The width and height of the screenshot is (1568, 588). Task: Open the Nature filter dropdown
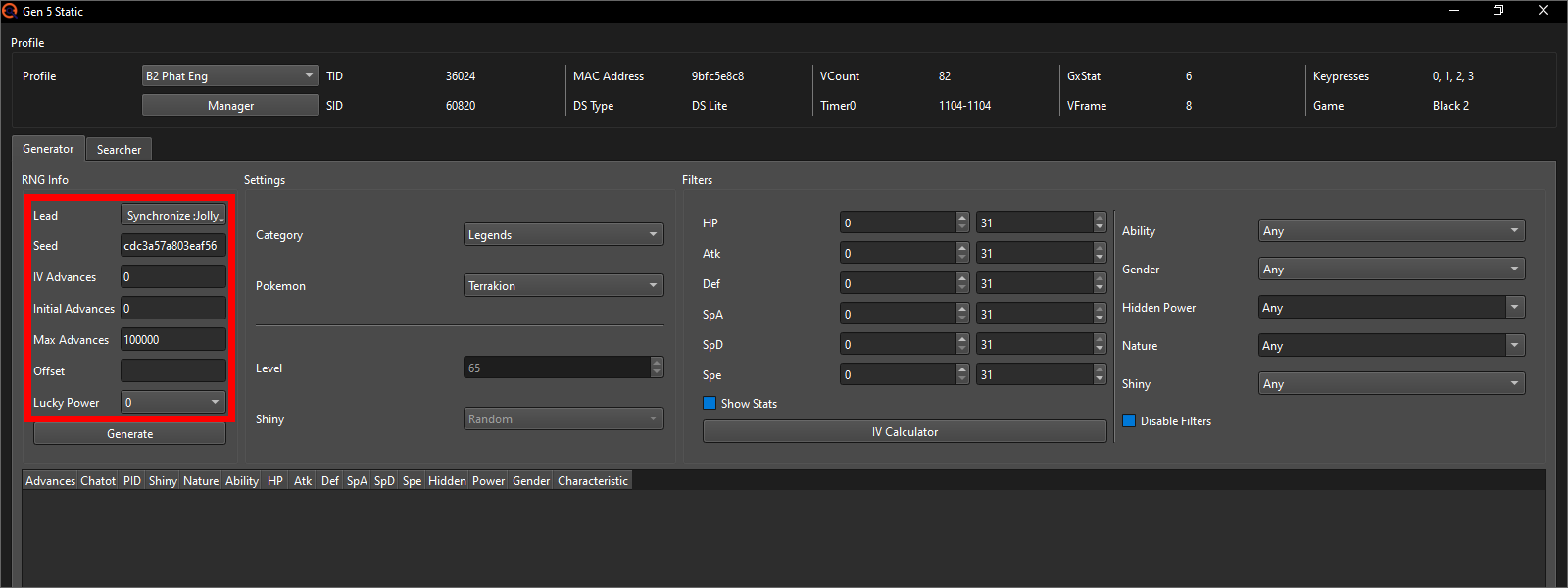point(1392,345)
